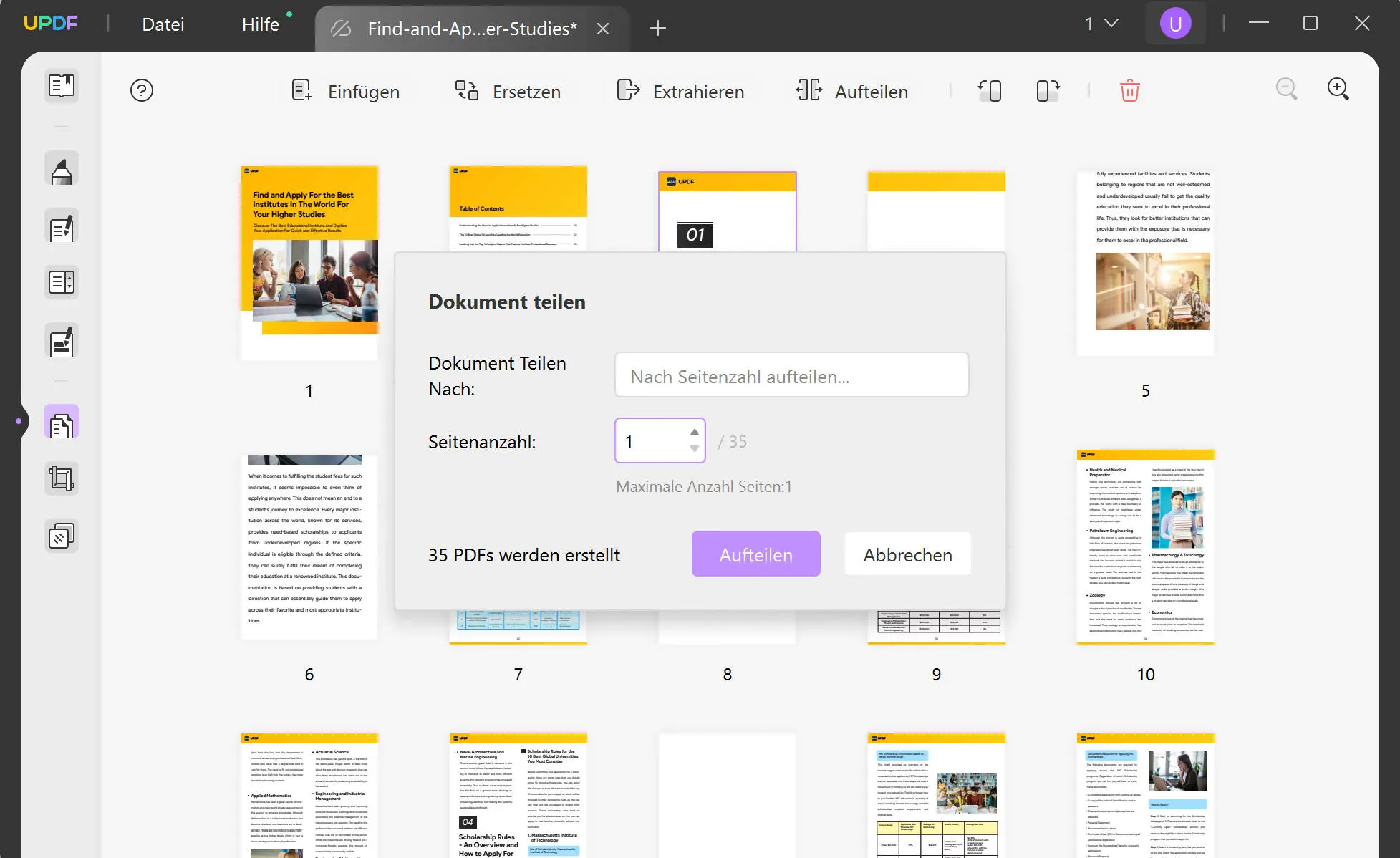Viewport: 1400px width, 858px height.
Task: Open the user account avatar
Action: [x=1175, y=24]
